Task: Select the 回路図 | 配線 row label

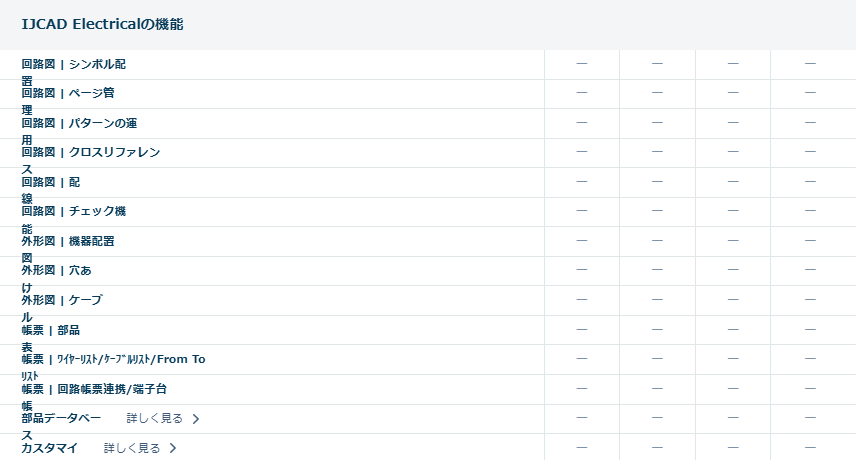Action: pos(50,182)
